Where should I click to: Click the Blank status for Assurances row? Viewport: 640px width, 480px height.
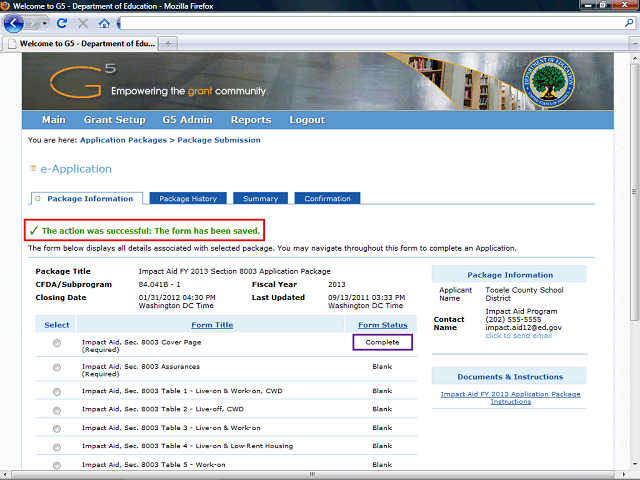click(382, 367)
